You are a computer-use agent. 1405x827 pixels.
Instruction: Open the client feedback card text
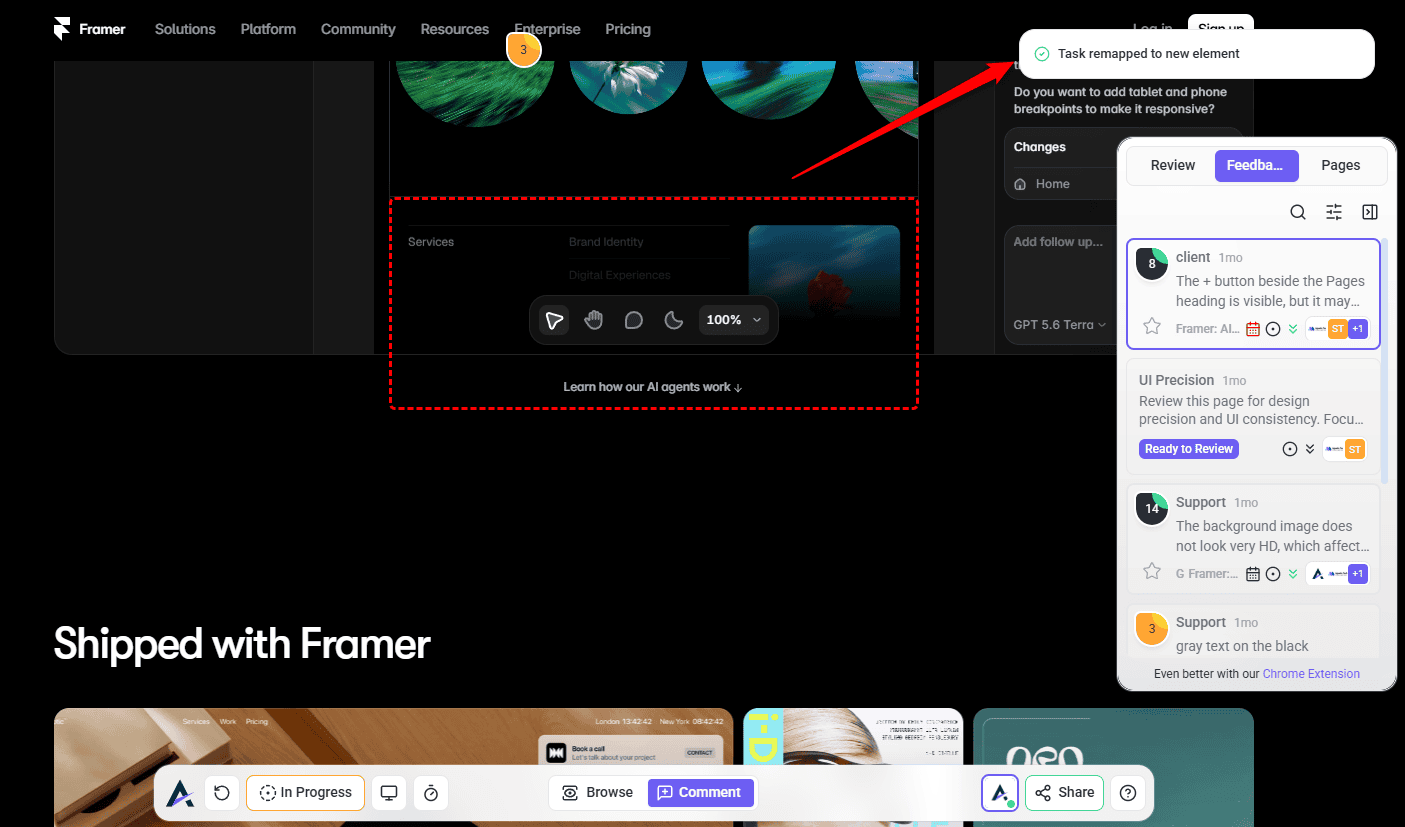tap(1272, 291)
